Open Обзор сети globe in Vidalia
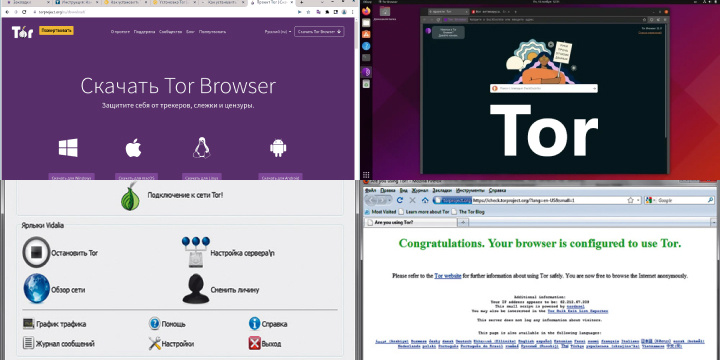Screen dimensions: 720x360 (37, 288)
